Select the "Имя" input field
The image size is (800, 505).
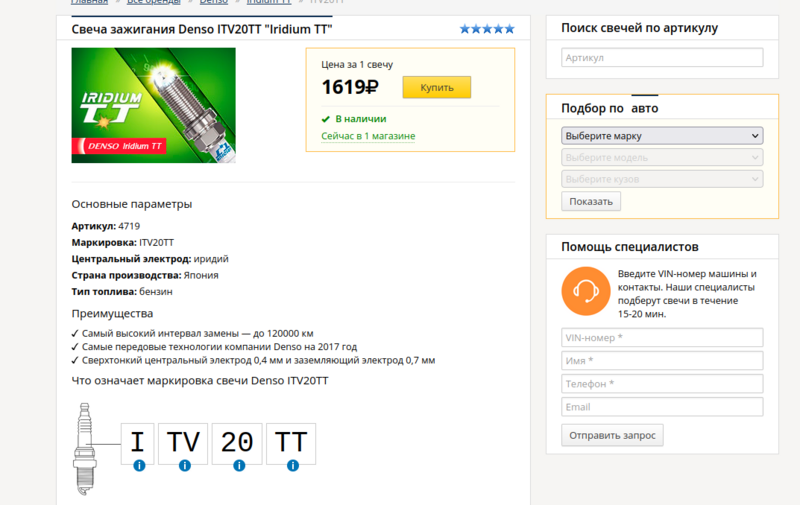[x=662, y=361]
